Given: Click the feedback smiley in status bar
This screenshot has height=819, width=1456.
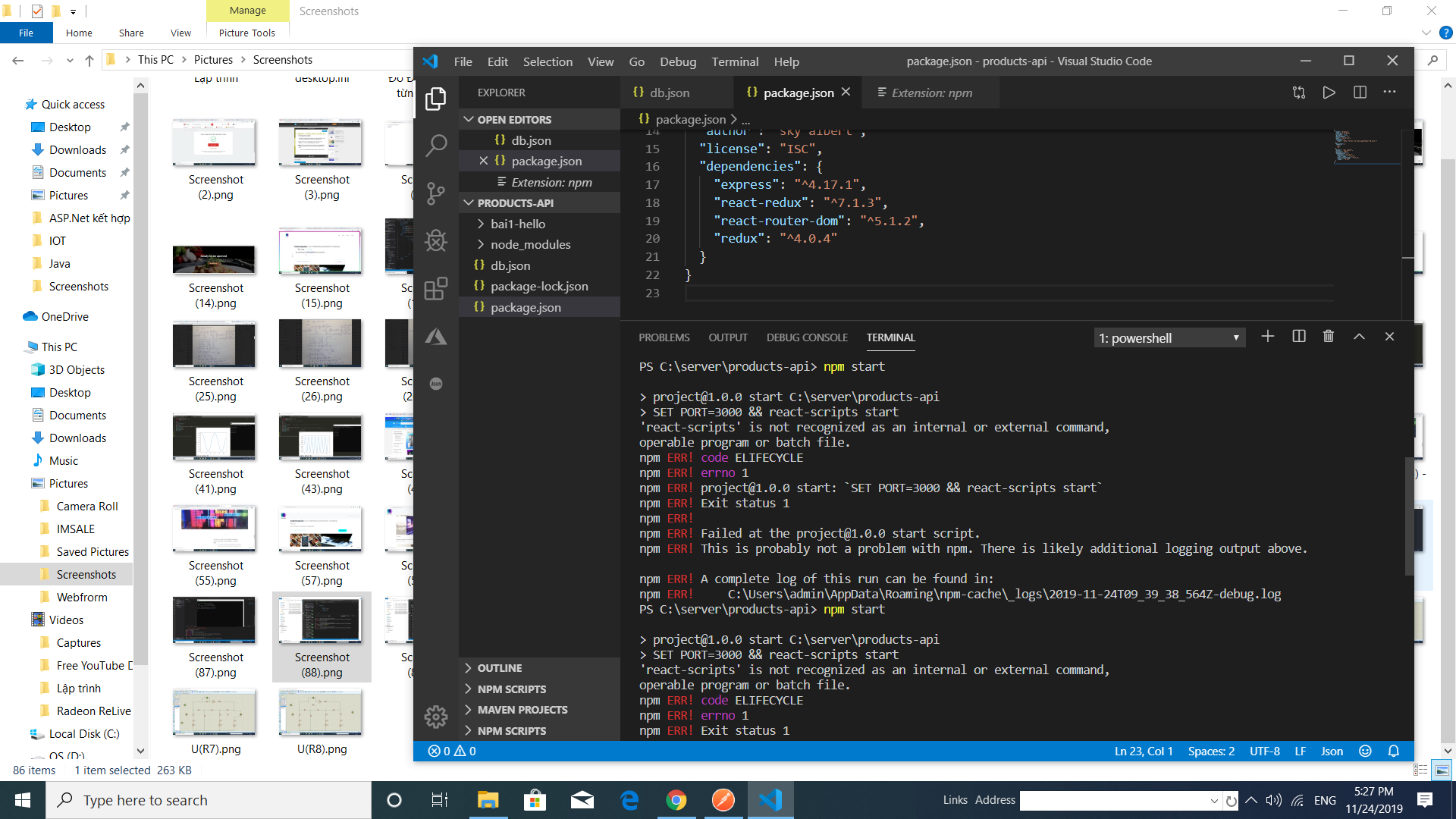Looking at the screenshot, I should [x=1365, y=752].
